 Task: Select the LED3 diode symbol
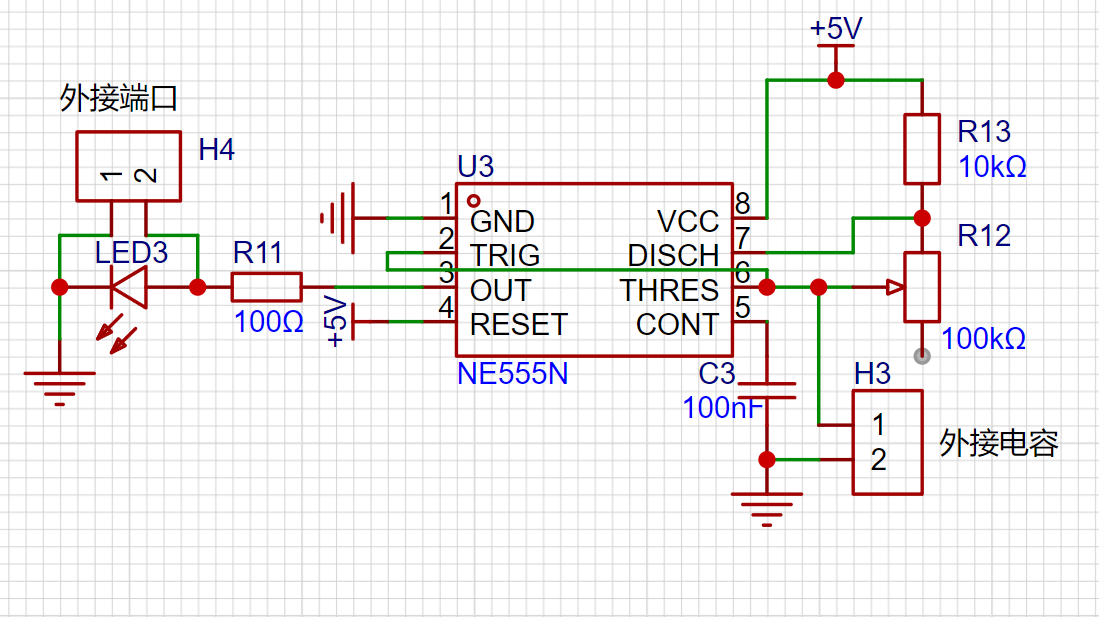(x=129, y=287)
